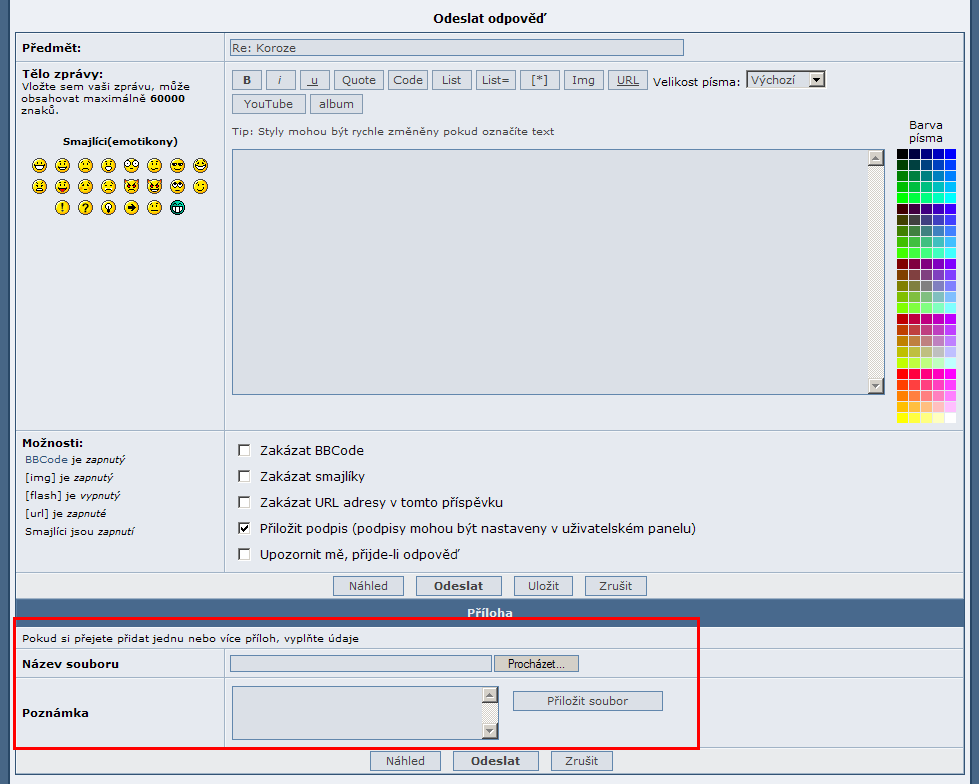Uncheck the Přiložit podpis checkbox
Screen dimensions: 979x784
(x=244, y=528)
